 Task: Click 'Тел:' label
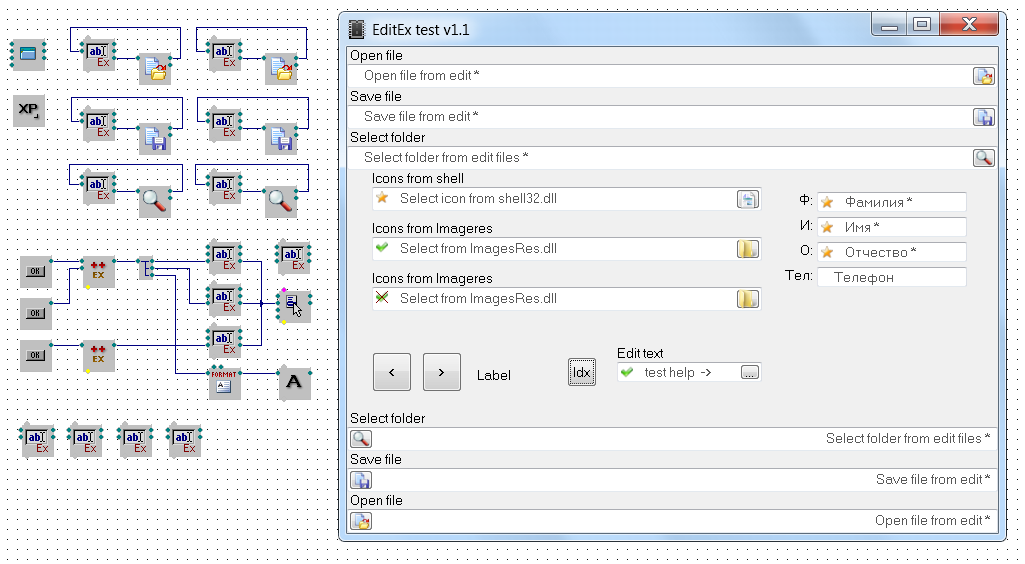[x=799, y=276]
